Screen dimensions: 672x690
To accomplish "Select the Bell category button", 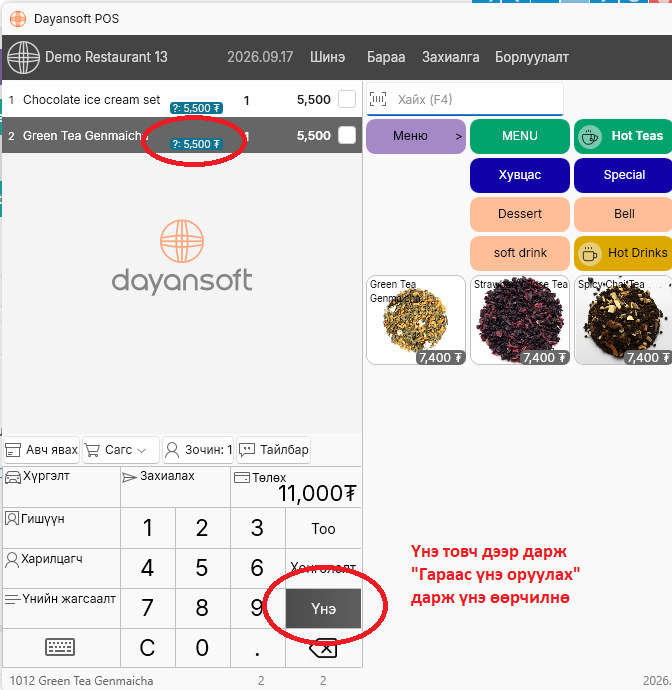I will click(x=623, y=214).
